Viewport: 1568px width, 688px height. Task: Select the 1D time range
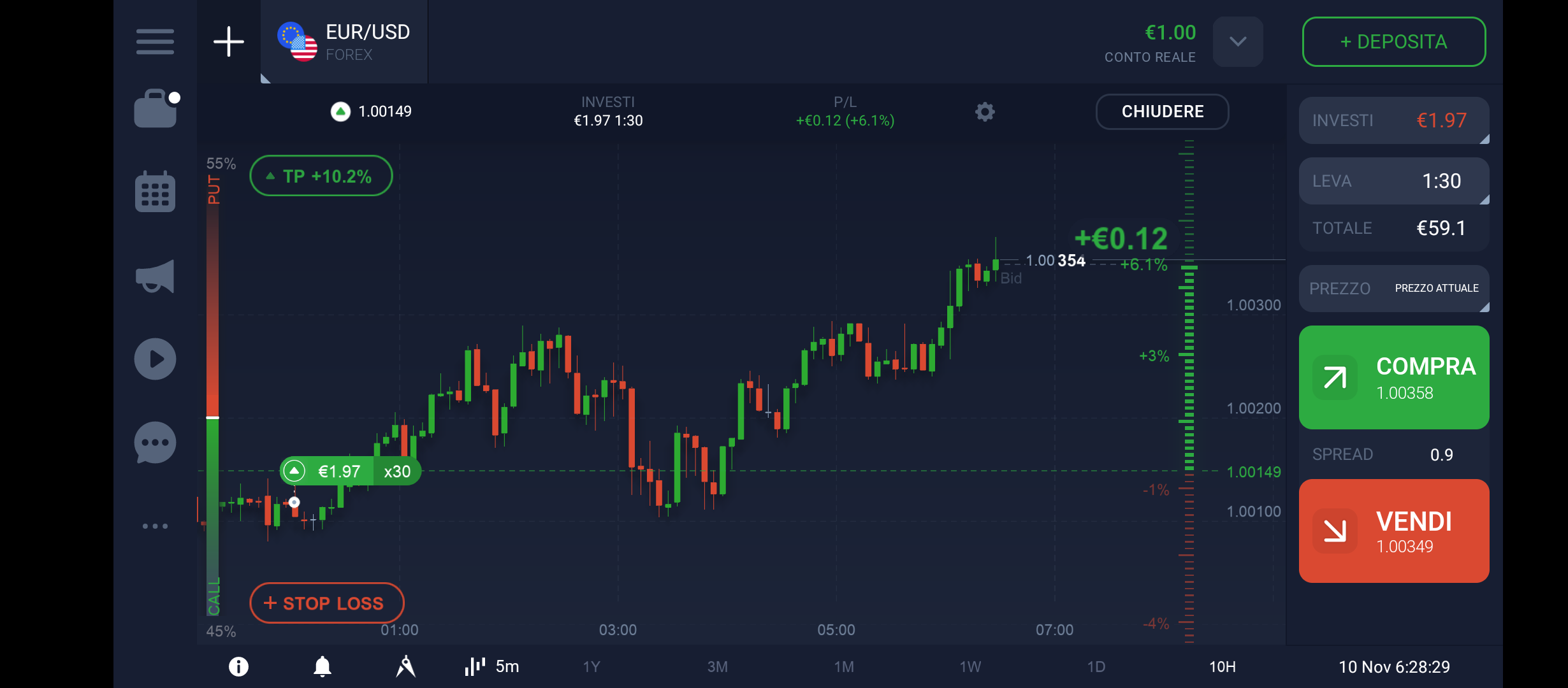click(x=1096, y=667)
